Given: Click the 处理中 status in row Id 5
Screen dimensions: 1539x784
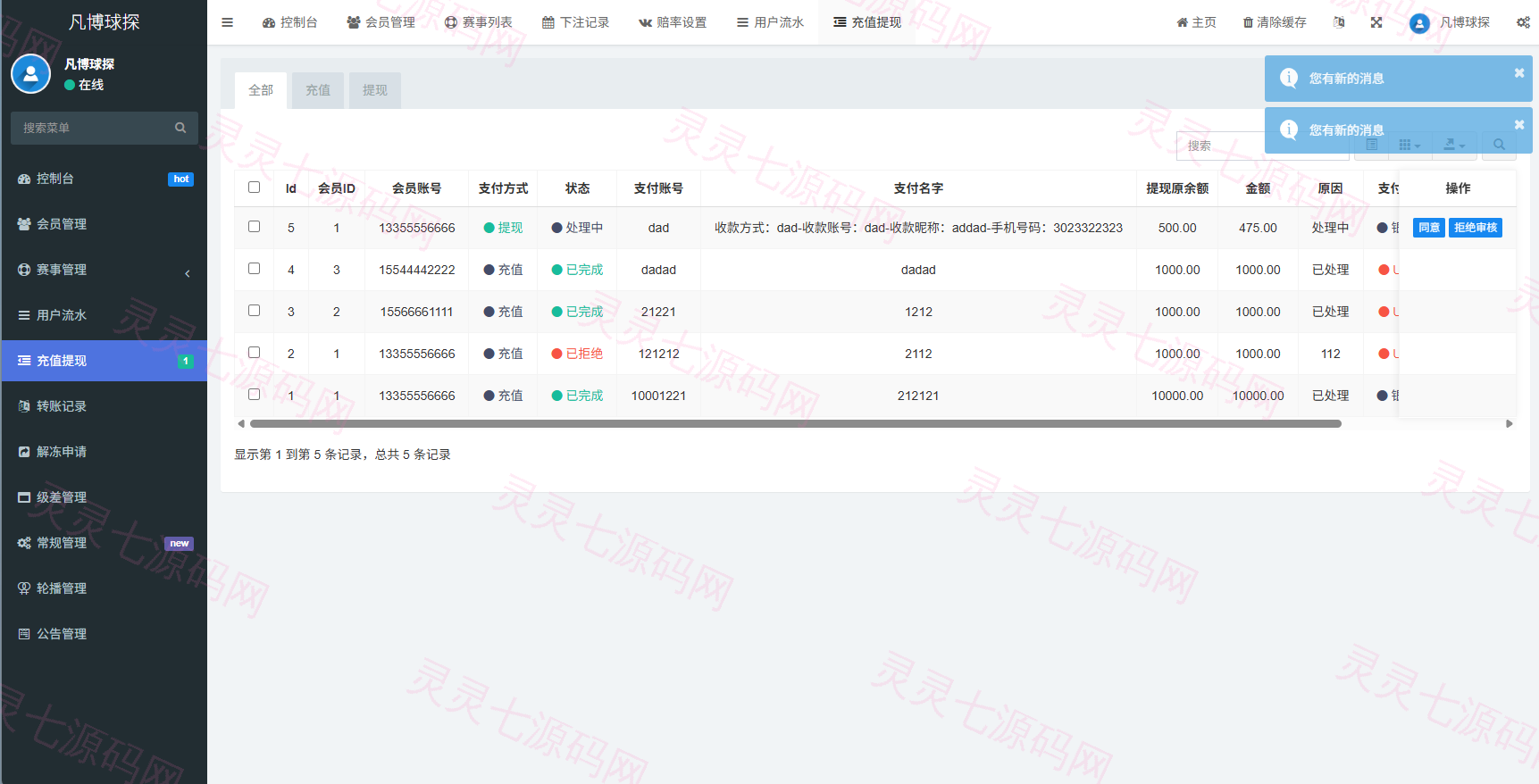Looking at the screenshot, I should click(x=577, y=228).
